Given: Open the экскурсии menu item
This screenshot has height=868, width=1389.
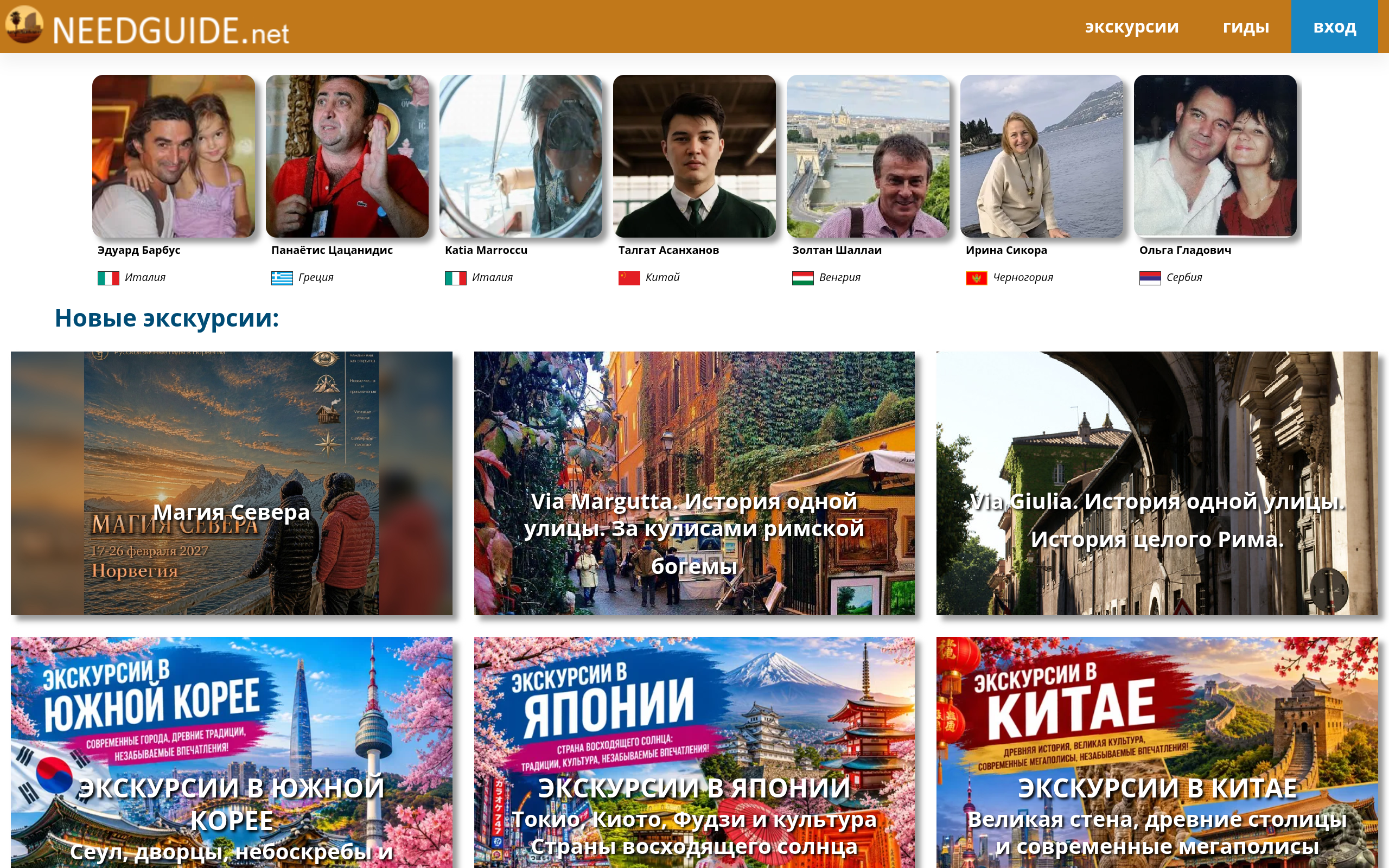Looking at the screenshot, I should tap(1131, 27).
